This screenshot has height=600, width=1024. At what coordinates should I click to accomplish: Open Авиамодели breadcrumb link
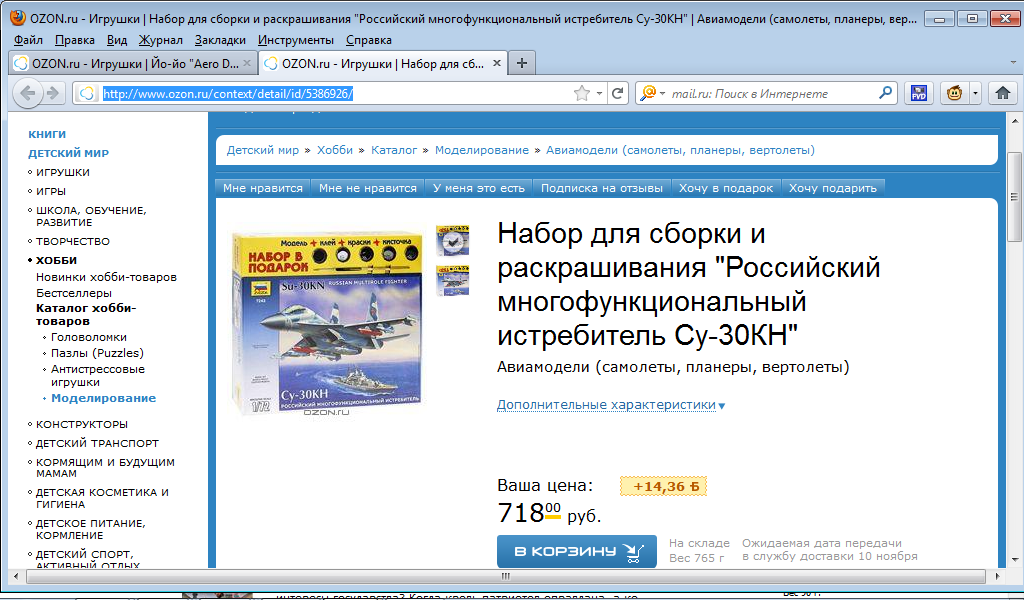(x=680, y=150)
